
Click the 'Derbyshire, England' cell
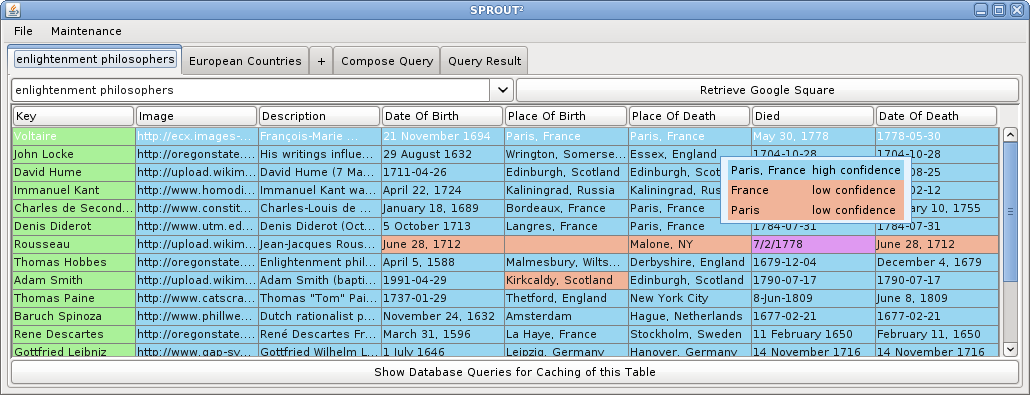[690, 262]
